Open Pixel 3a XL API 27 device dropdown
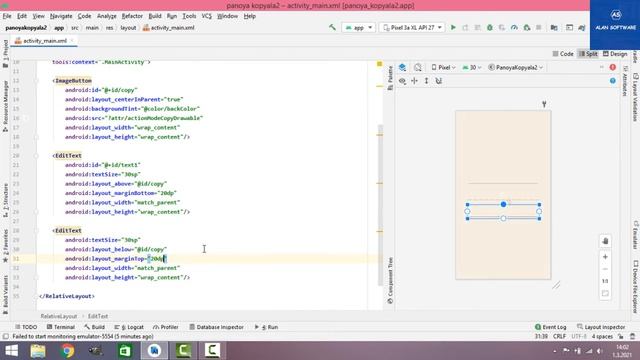This screenshot has width=640, height=360. 412,27
